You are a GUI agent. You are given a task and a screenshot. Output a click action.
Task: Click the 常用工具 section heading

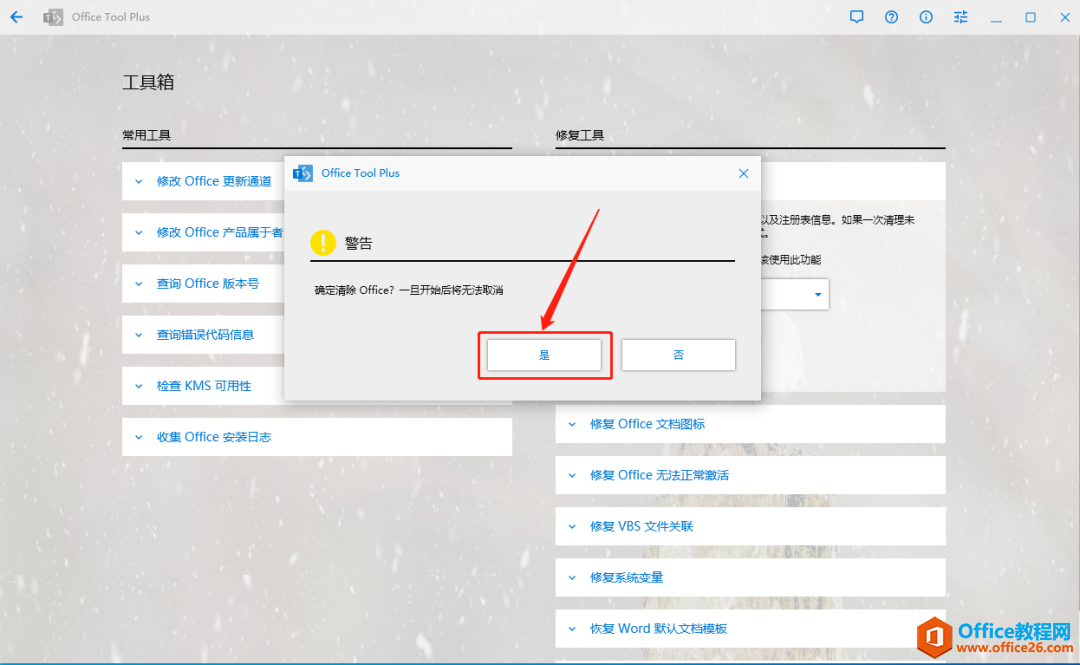146,135
